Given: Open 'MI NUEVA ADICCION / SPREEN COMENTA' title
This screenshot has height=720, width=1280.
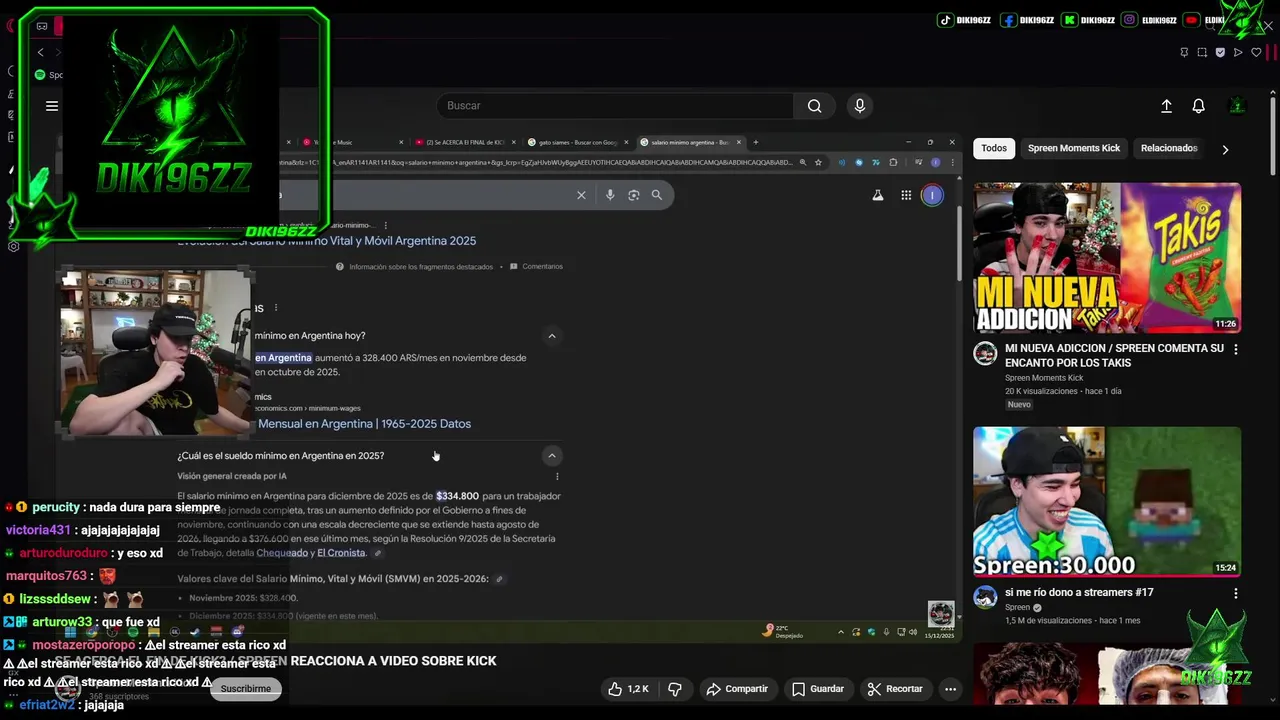Looking at the screenshot, I should (x=1114, y=355).
